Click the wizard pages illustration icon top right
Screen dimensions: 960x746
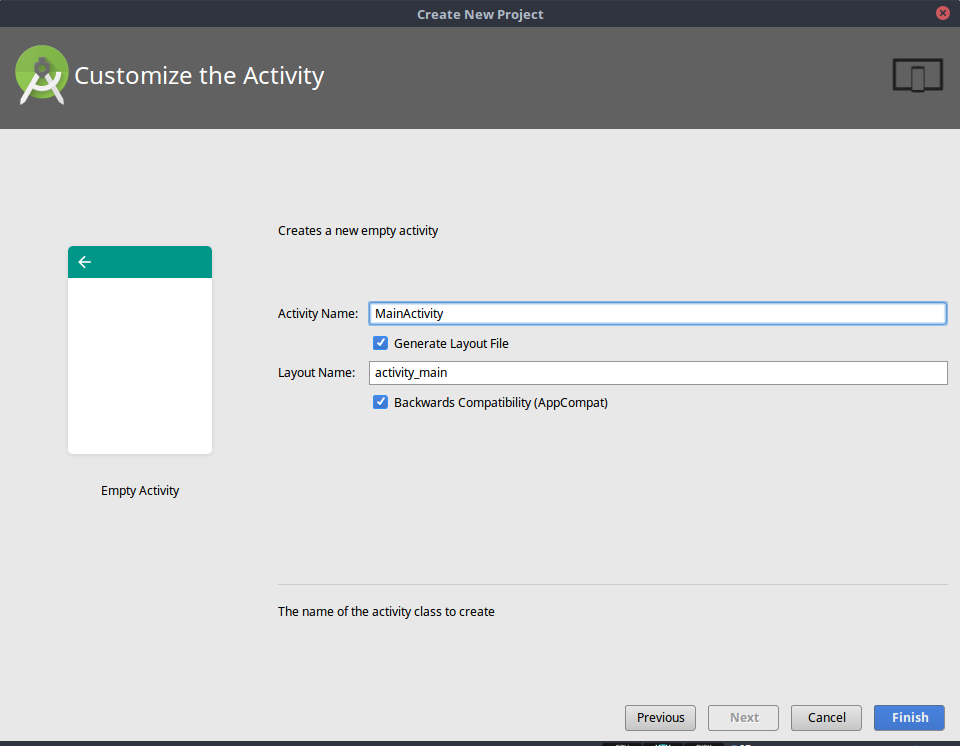[x=917, y=75]
